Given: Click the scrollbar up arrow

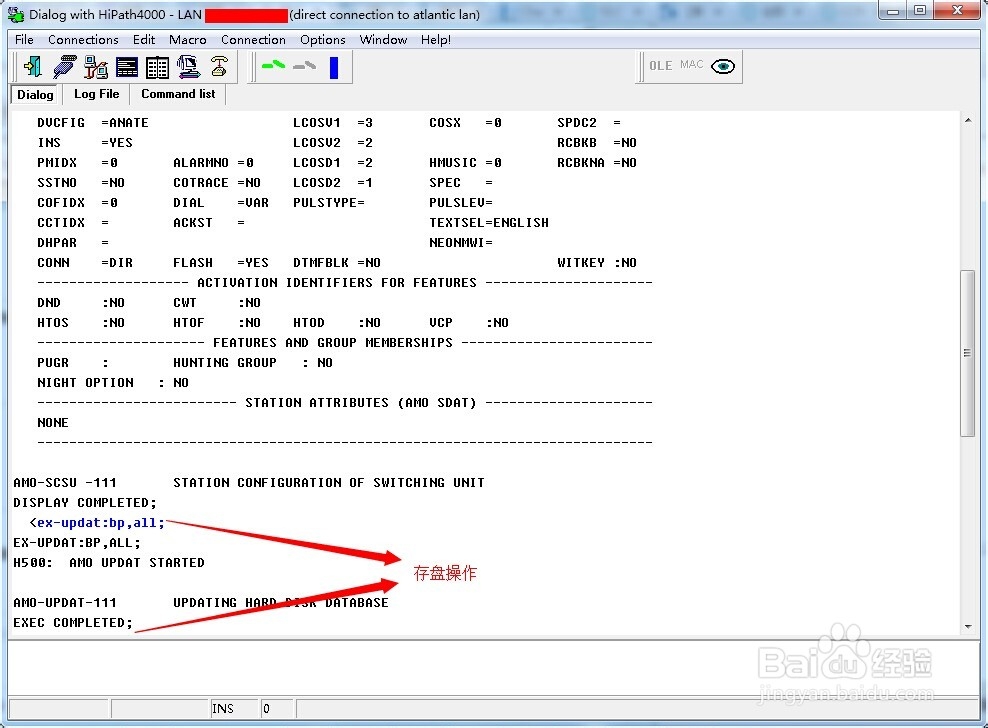Looking at the screenshot, I should coord(968,120).
